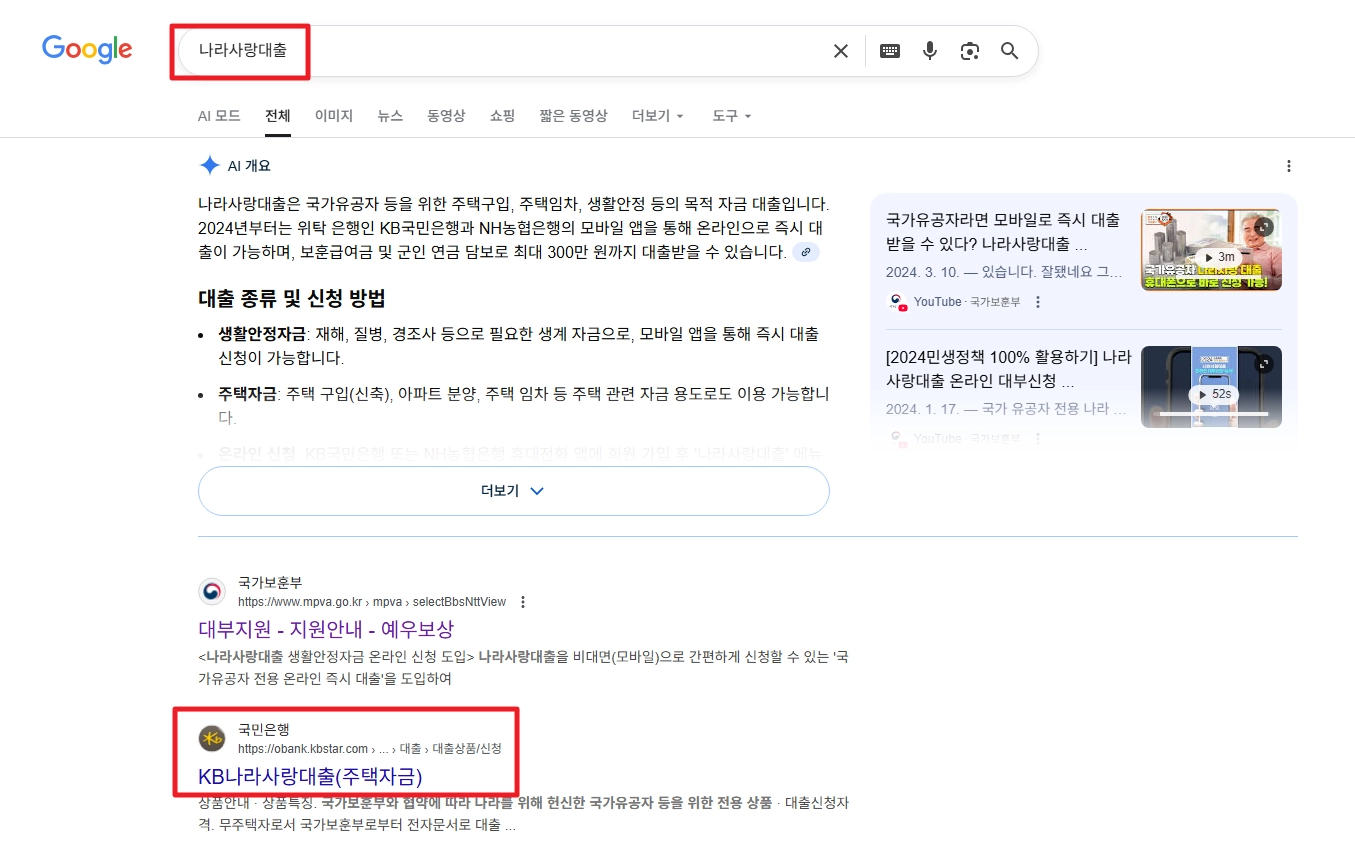Play the first YouTube video thumbnail
This screenshot has width=1355, height=853.
[1210, 249]
